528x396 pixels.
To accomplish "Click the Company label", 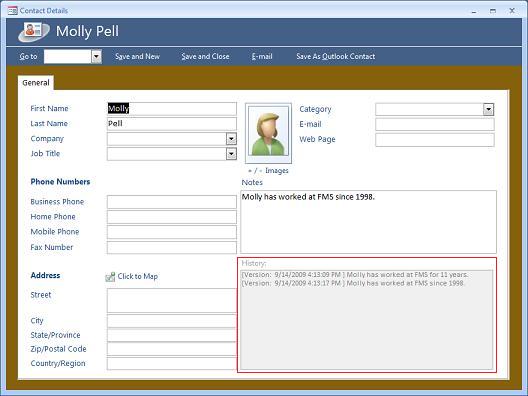I will pos(47,139).
